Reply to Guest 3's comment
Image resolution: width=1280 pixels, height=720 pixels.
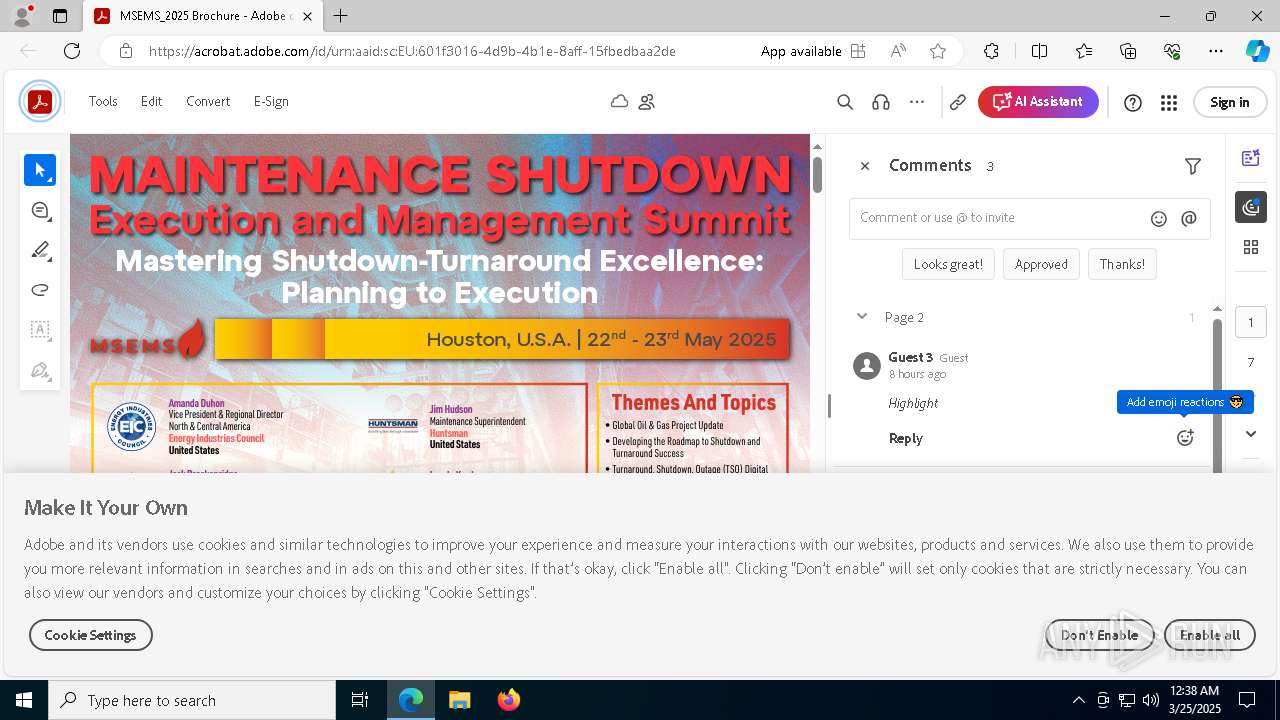(x=906, y=438)
